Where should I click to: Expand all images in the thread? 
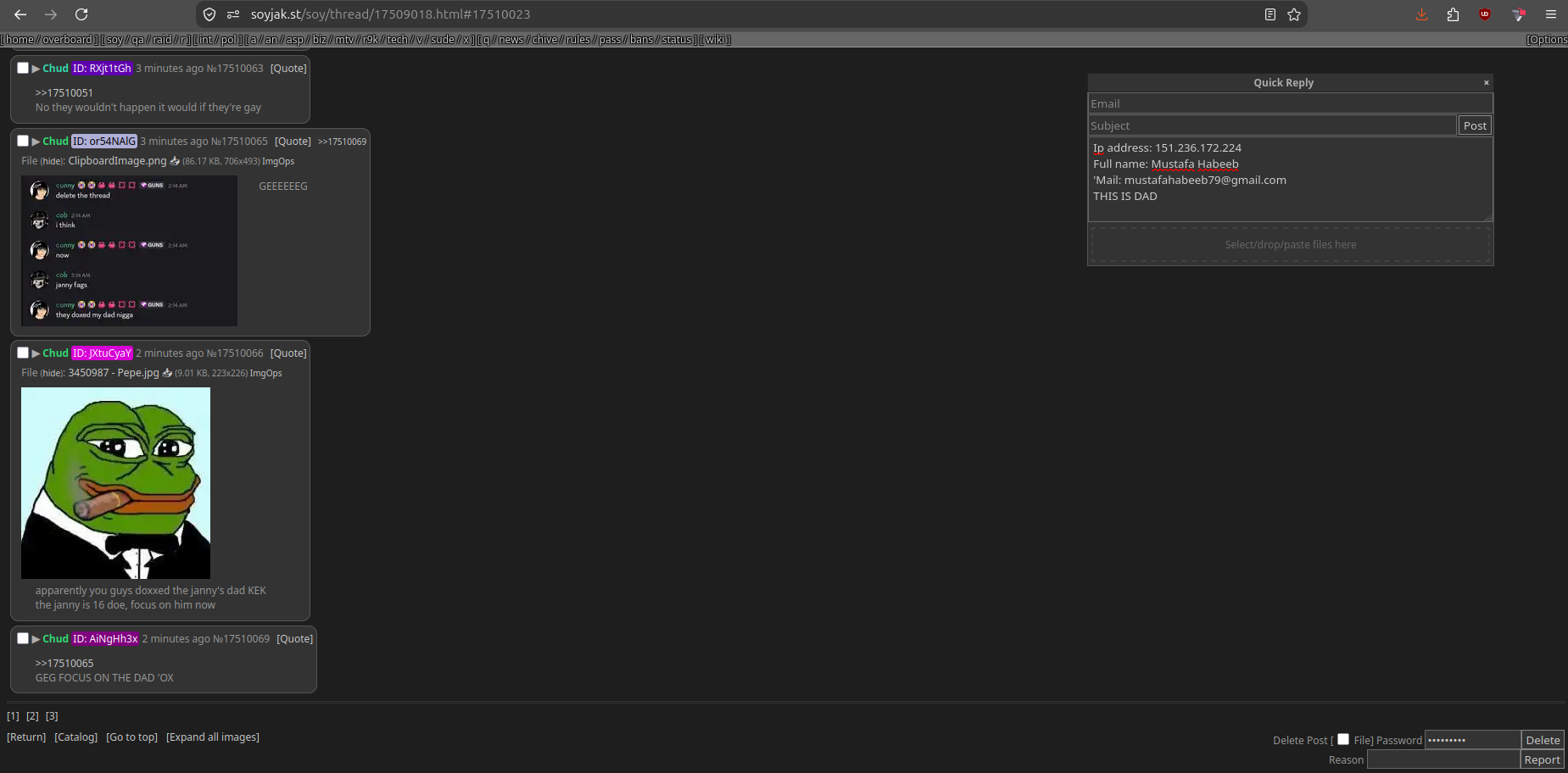(x=213, y=737)
